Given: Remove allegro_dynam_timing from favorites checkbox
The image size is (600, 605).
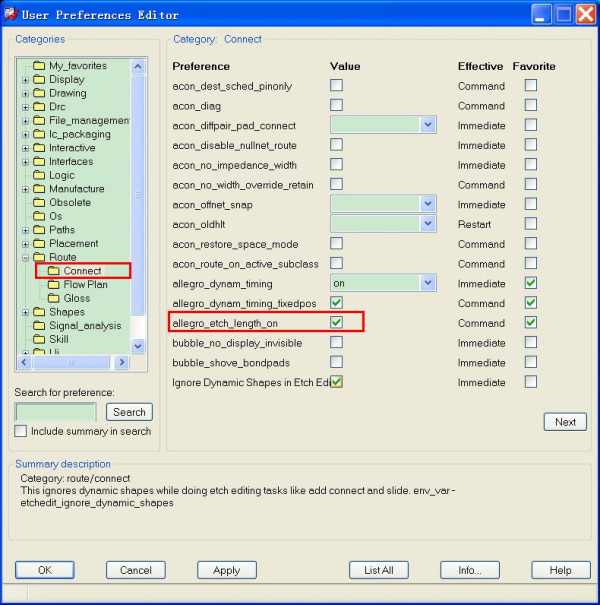Looking at the screenshot, I should [x=531, y=283].
